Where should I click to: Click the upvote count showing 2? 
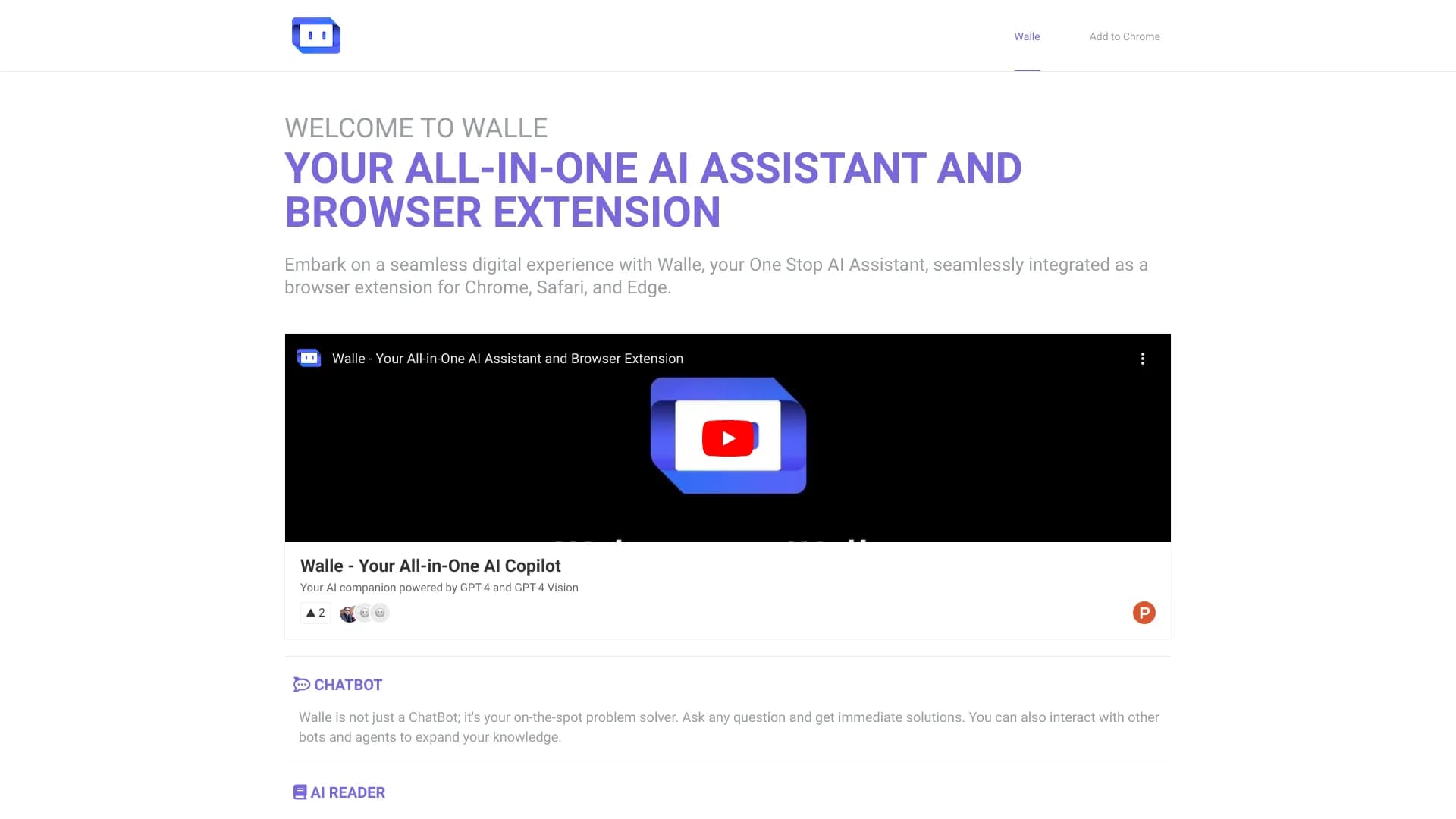click(x=320, y=612)
